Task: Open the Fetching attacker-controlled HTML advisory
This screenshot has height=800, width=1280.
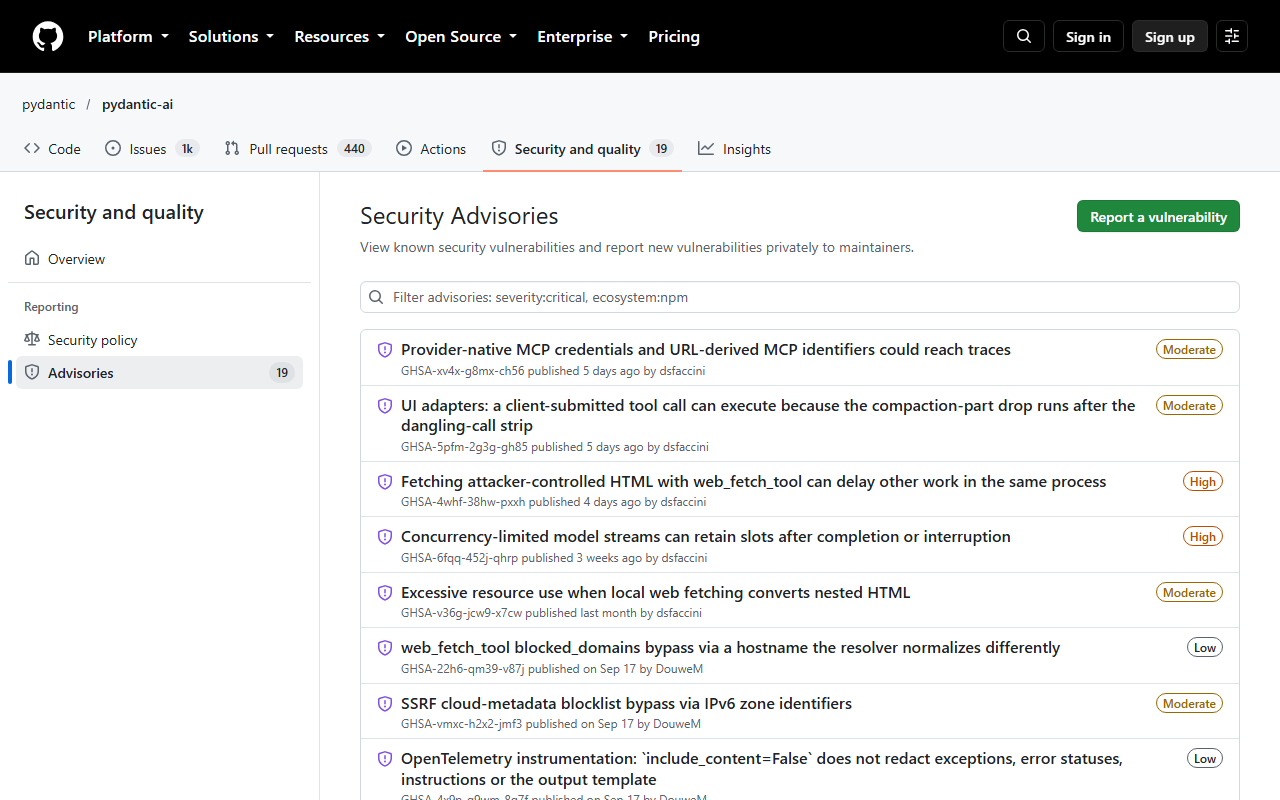Action: [x=754, y=482]
